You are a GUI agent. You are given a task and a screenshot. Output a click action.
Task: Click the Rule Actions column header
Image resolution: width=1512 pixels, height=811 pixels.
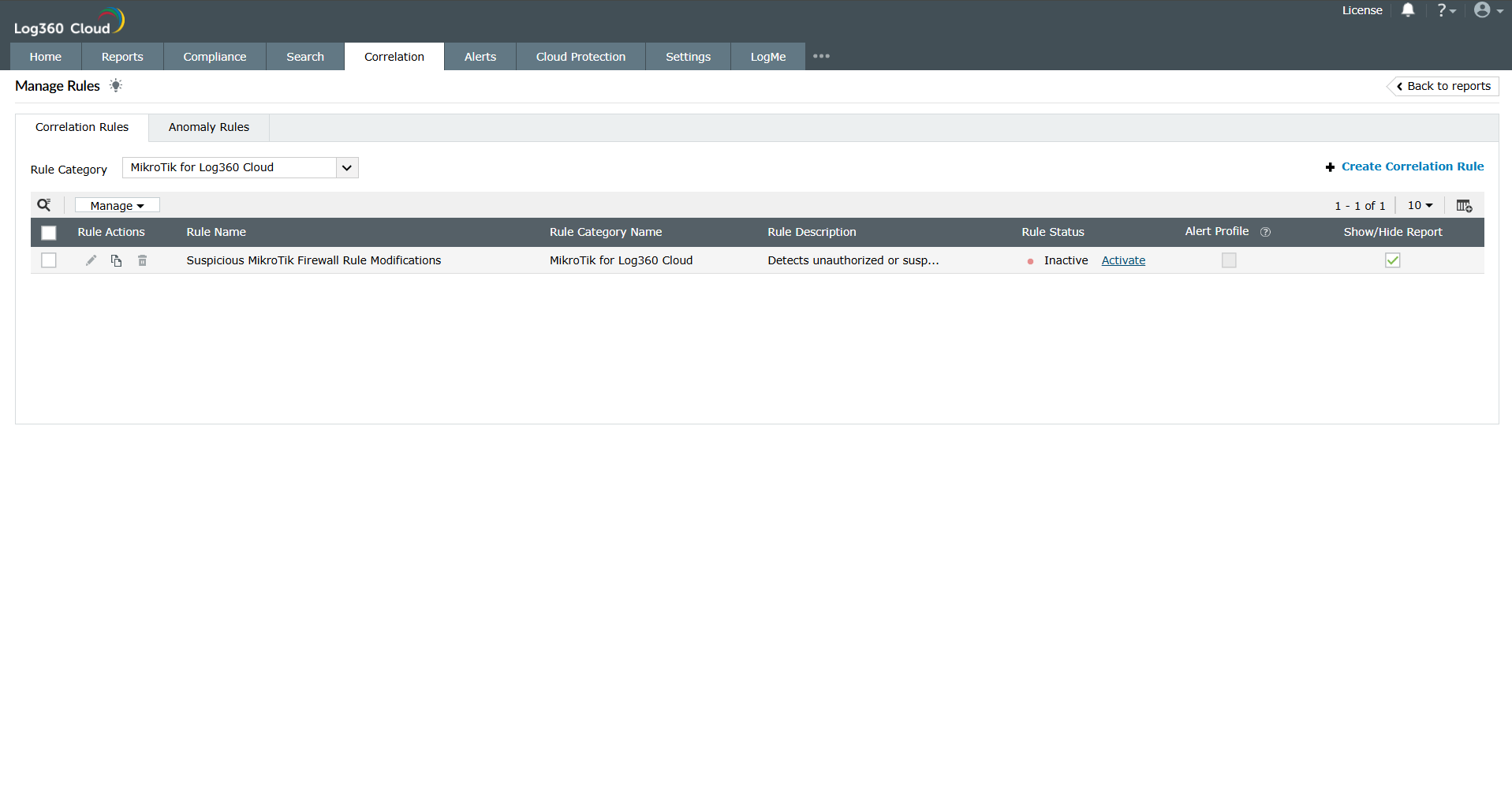[111, 232]
